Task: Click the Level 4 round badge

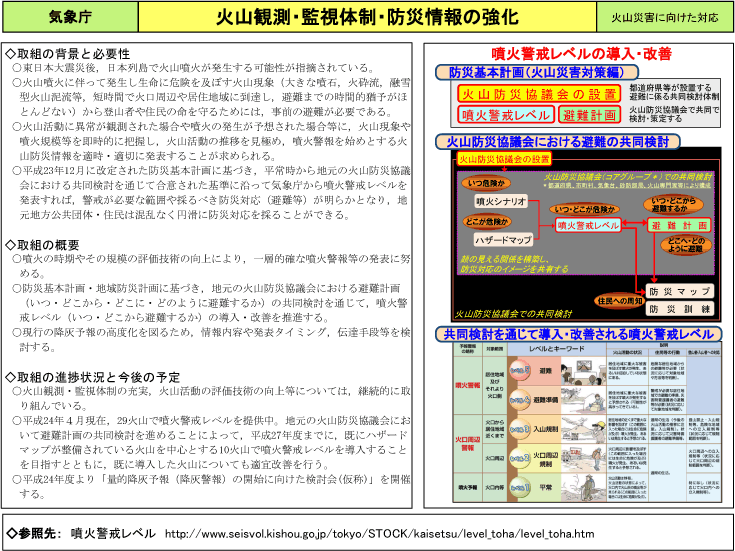Action: 520,400
